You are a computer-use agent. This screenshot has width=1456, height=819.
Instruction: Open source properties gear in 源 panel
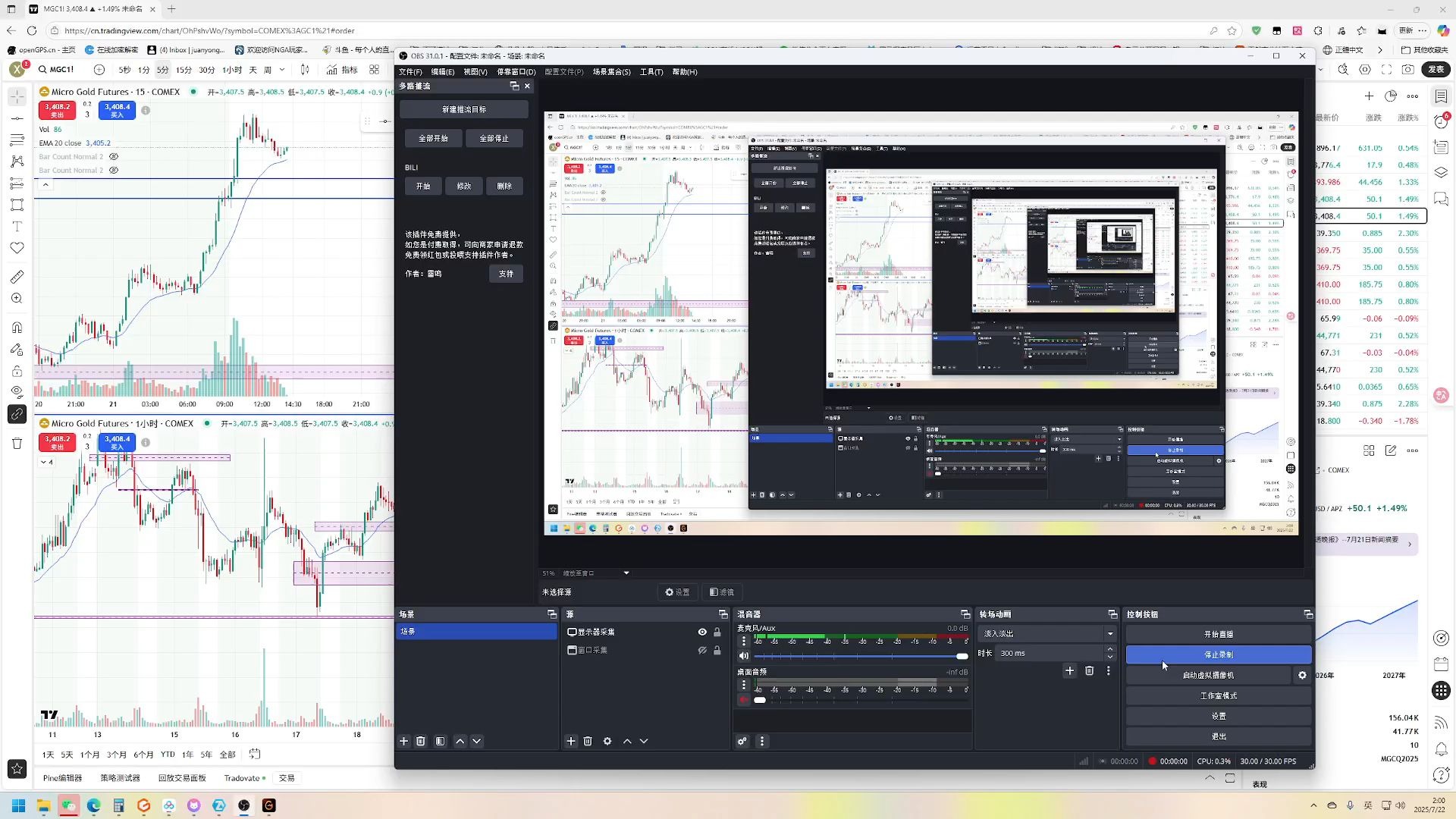pyautogui.click(x=607, y=741)
